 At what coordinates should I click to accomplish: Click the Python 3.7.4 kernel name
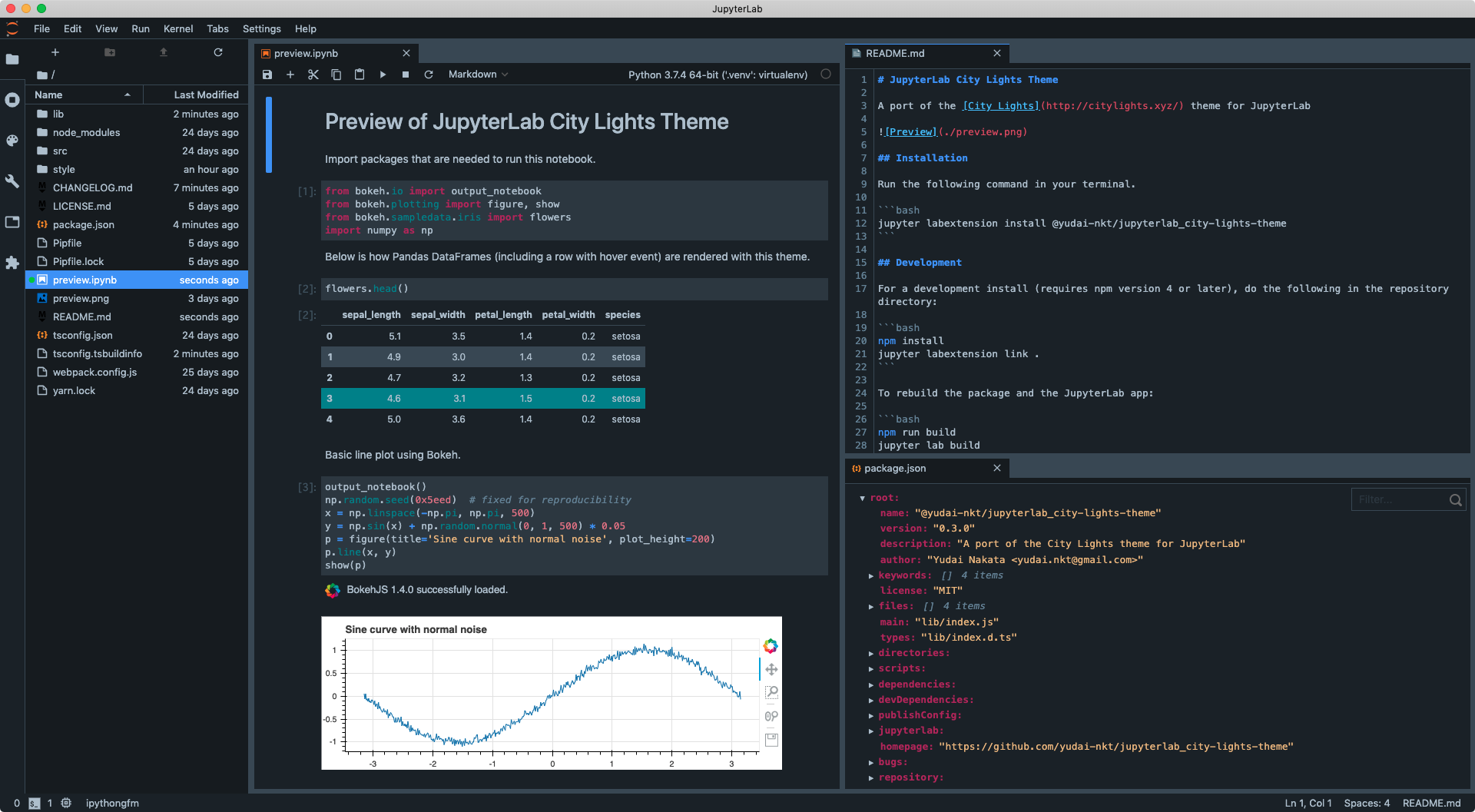[x=718, y=75]
